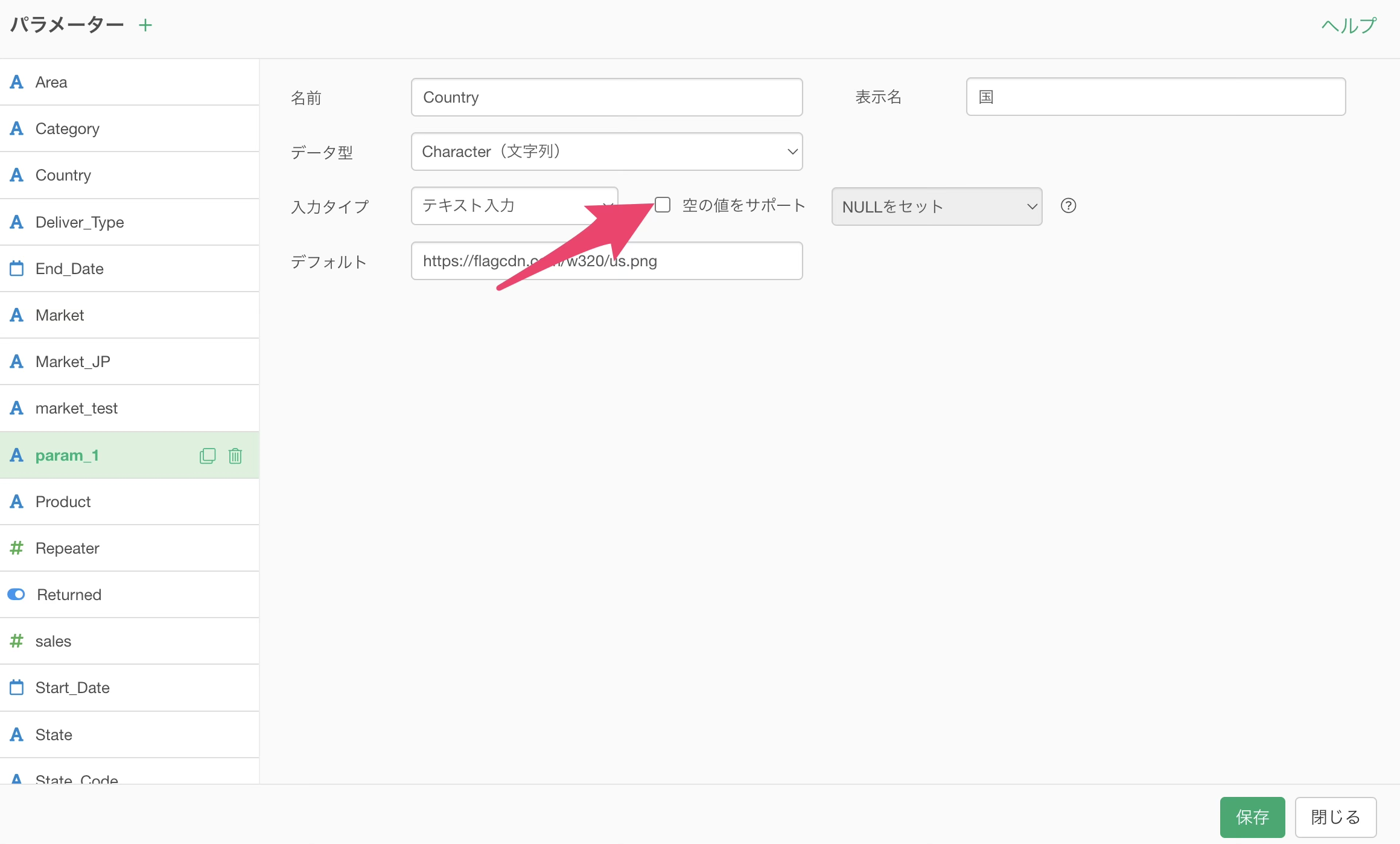Click the デフォルト label
The width and height of the screenshot is (1400, 844).
329,261
